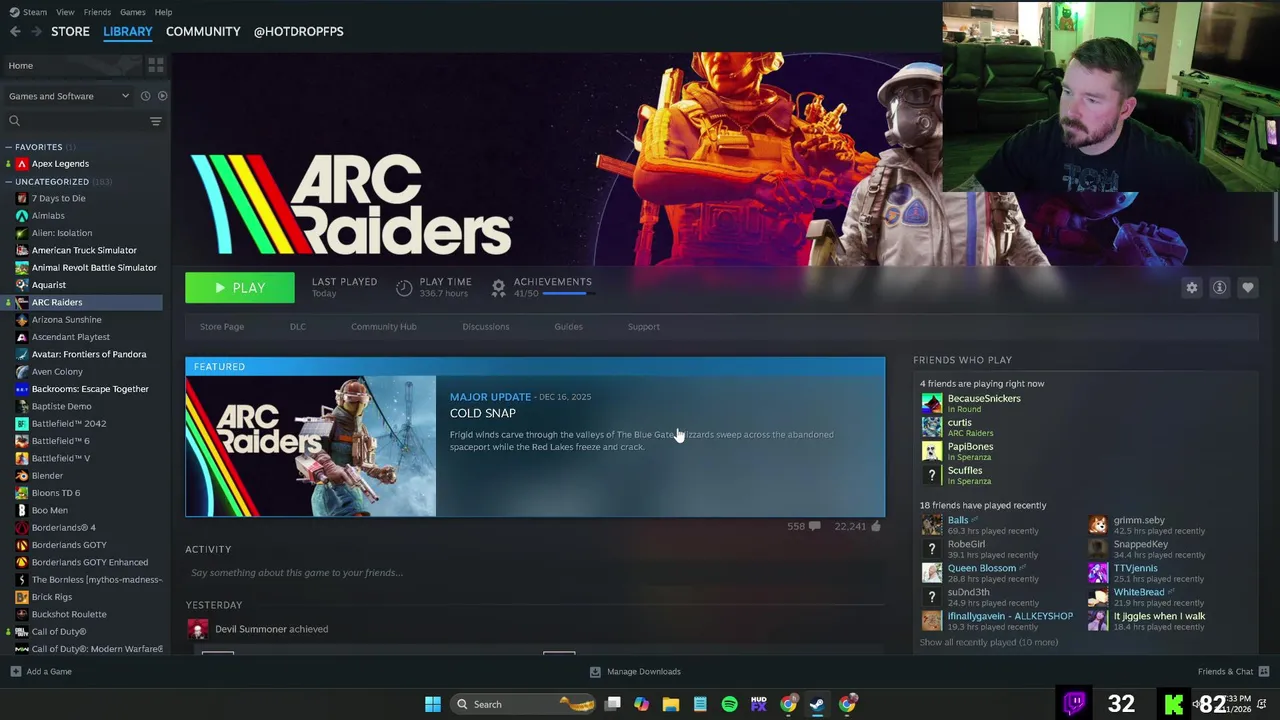1280x720 pixels.
Task: Open ARC Raiders settings gear icon
Action: point(1191,288)
